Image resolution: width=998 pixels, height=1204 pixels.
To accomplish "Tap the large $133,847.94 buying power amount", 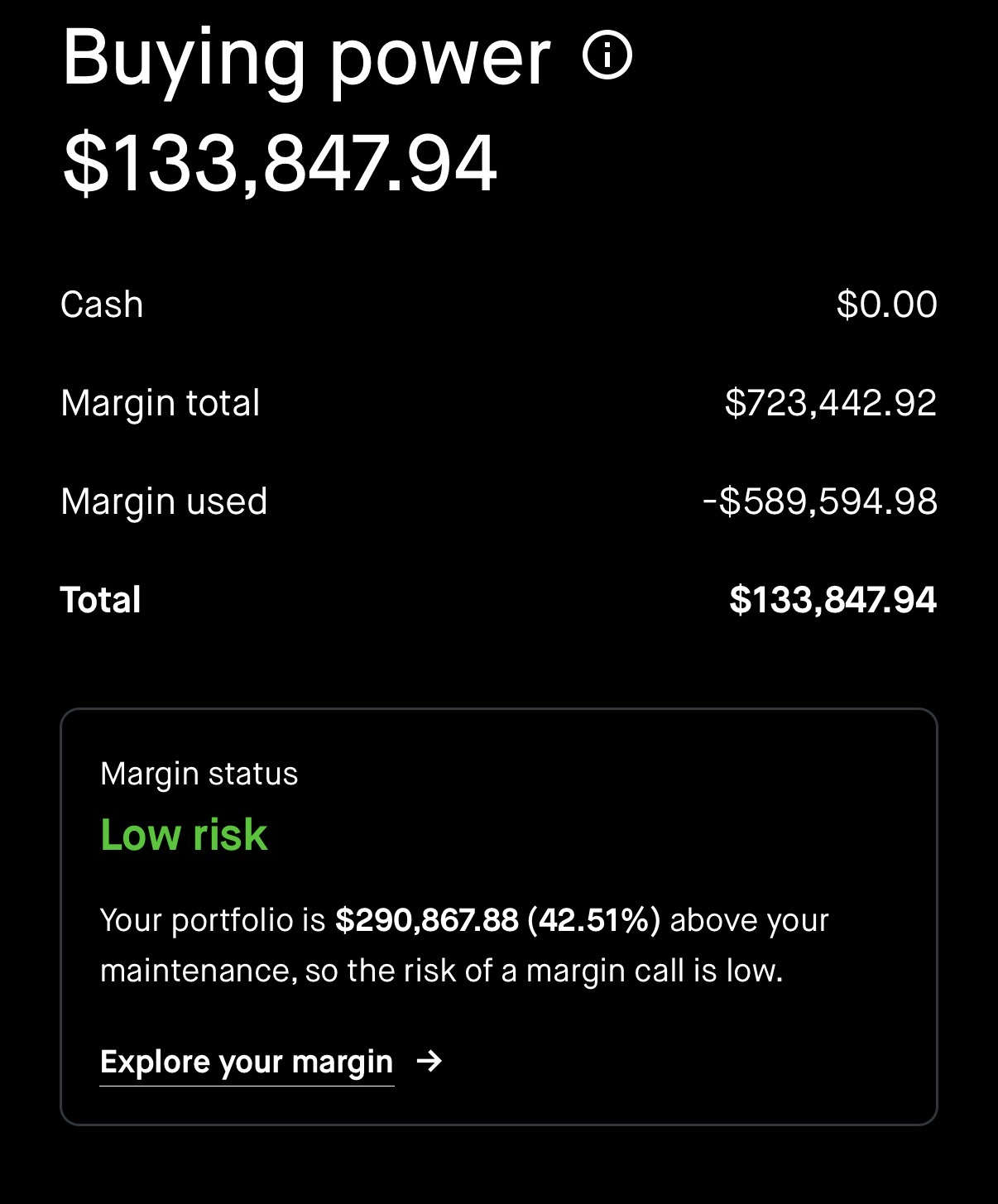I will pyautogui.click(x=281, y=163).
